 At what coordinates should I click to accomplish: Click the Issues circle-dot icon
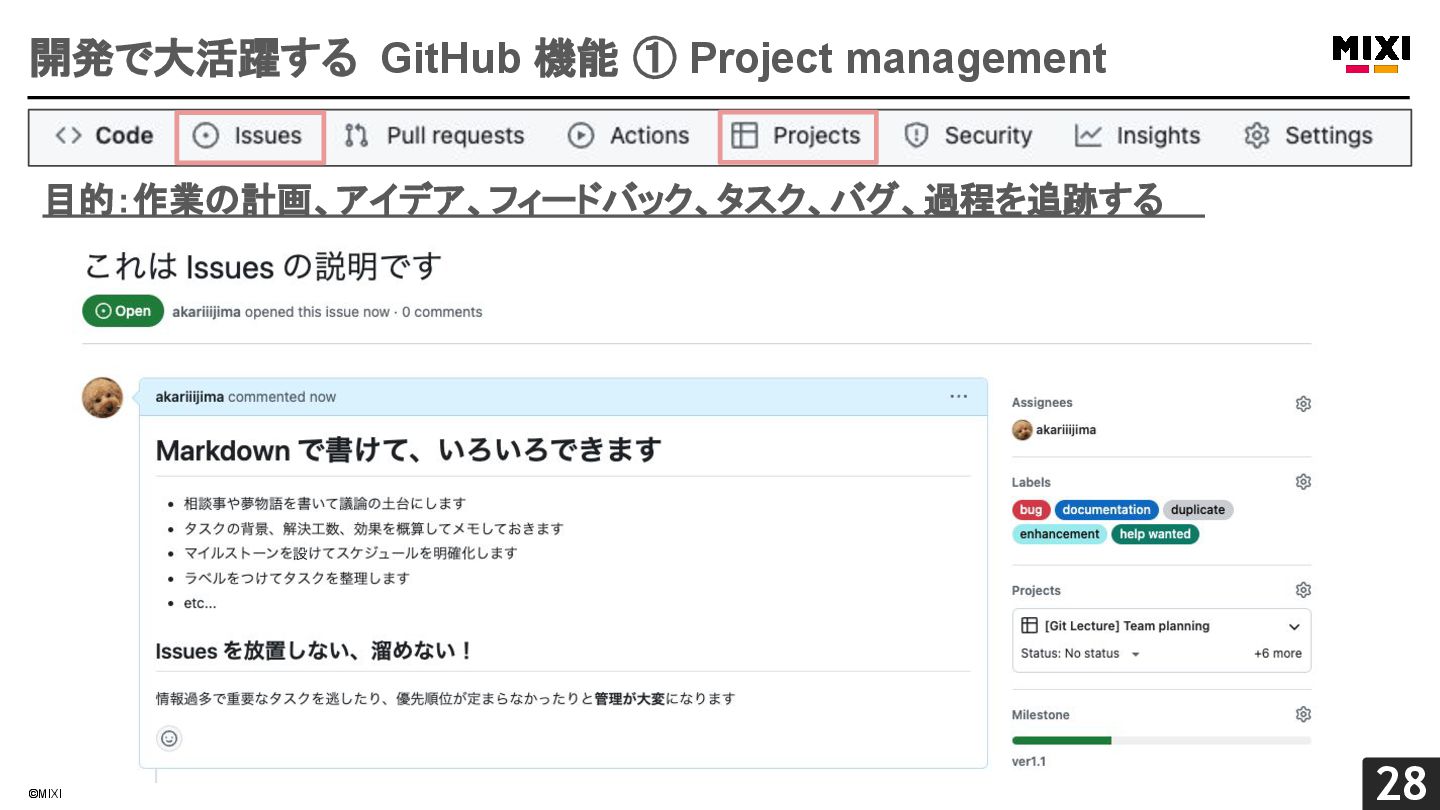[x=206, y=136]
